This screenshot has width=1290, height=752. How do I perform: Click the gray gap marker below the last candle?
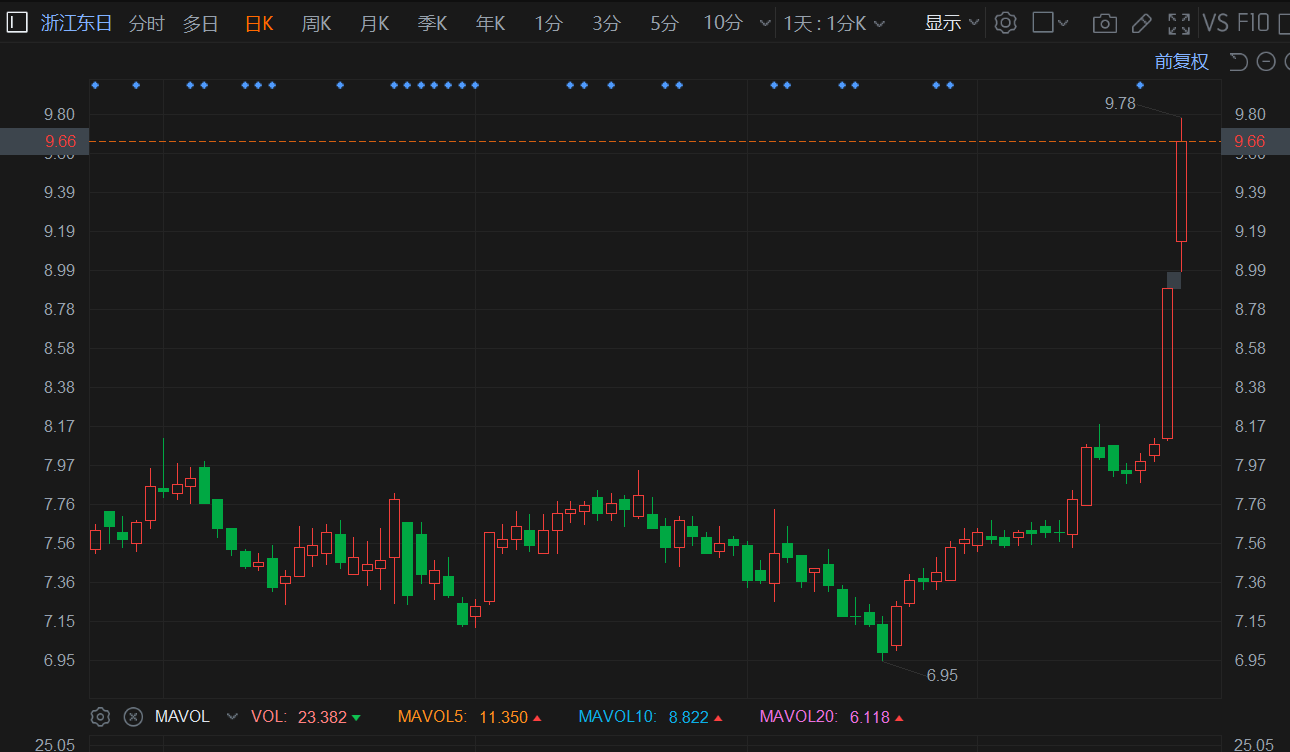(x=1174, y=280)
